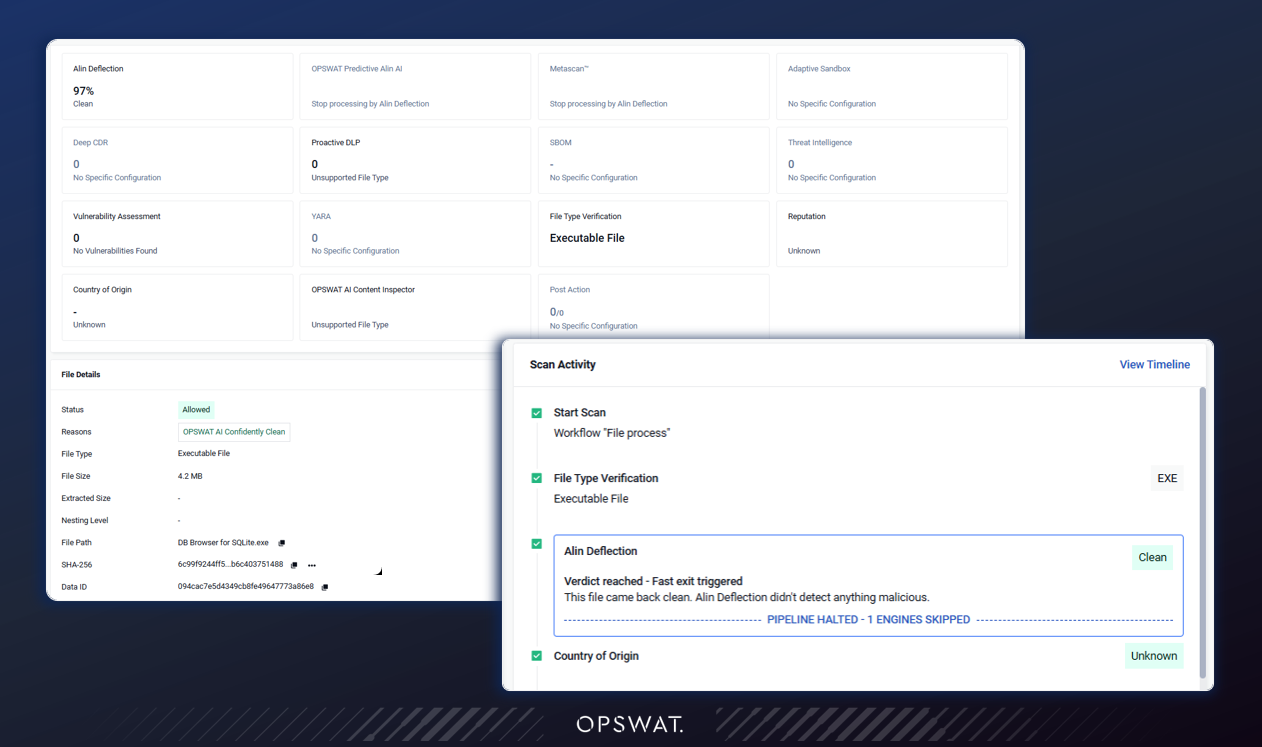1262x747 pixels.
Task: Click the Data ID value '094cac7e5d4349cb...'
Action: pyautogui.click(x=246, y=587)
